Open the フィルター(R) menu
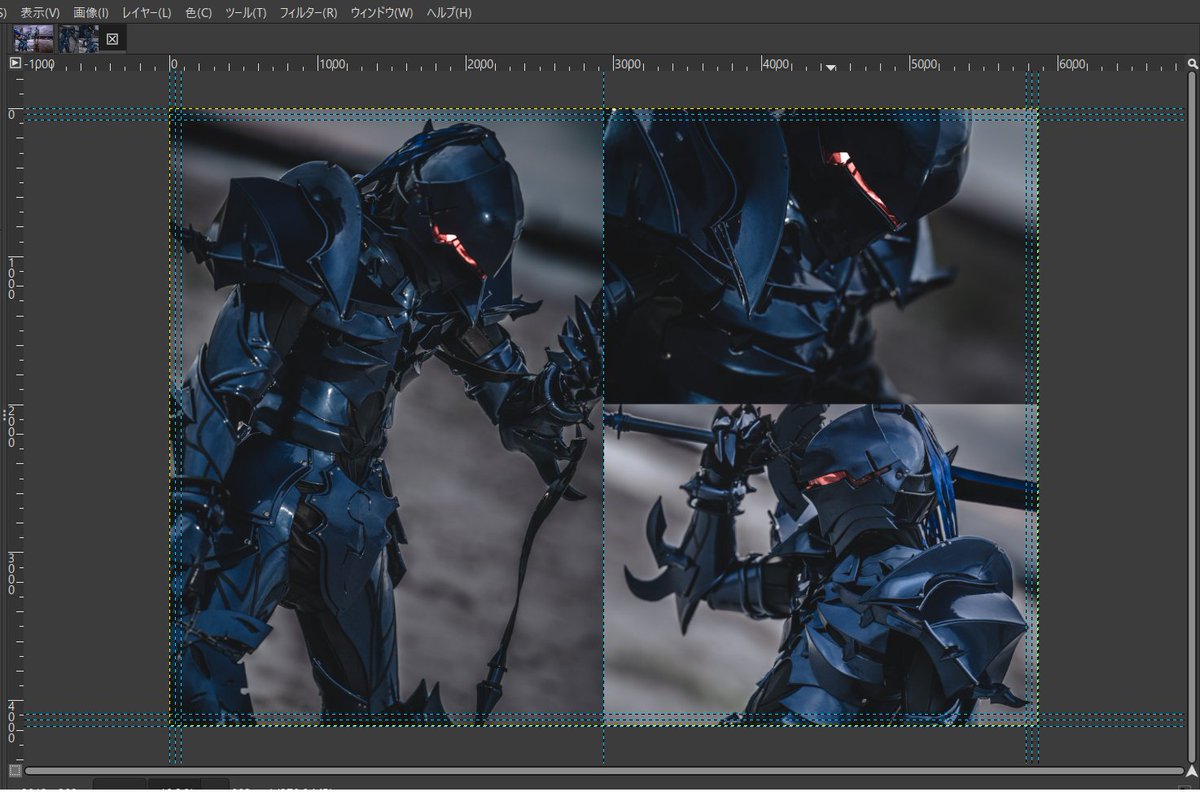Screen dimensions: 1200x792 tap(308, 12)
